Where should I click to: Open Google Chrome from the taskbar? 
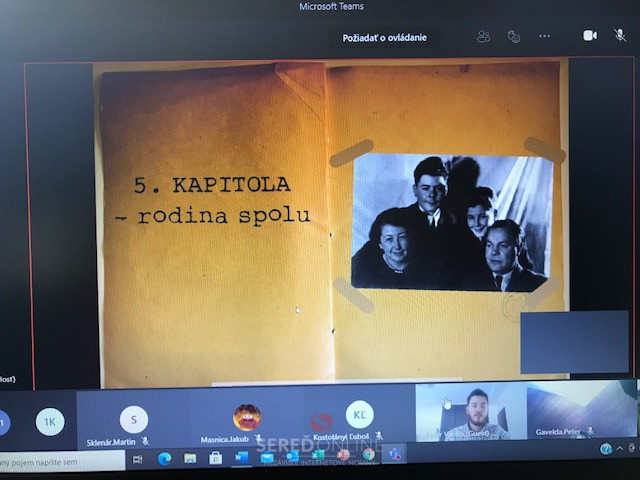pyautogui.click(x=368, y=455)
